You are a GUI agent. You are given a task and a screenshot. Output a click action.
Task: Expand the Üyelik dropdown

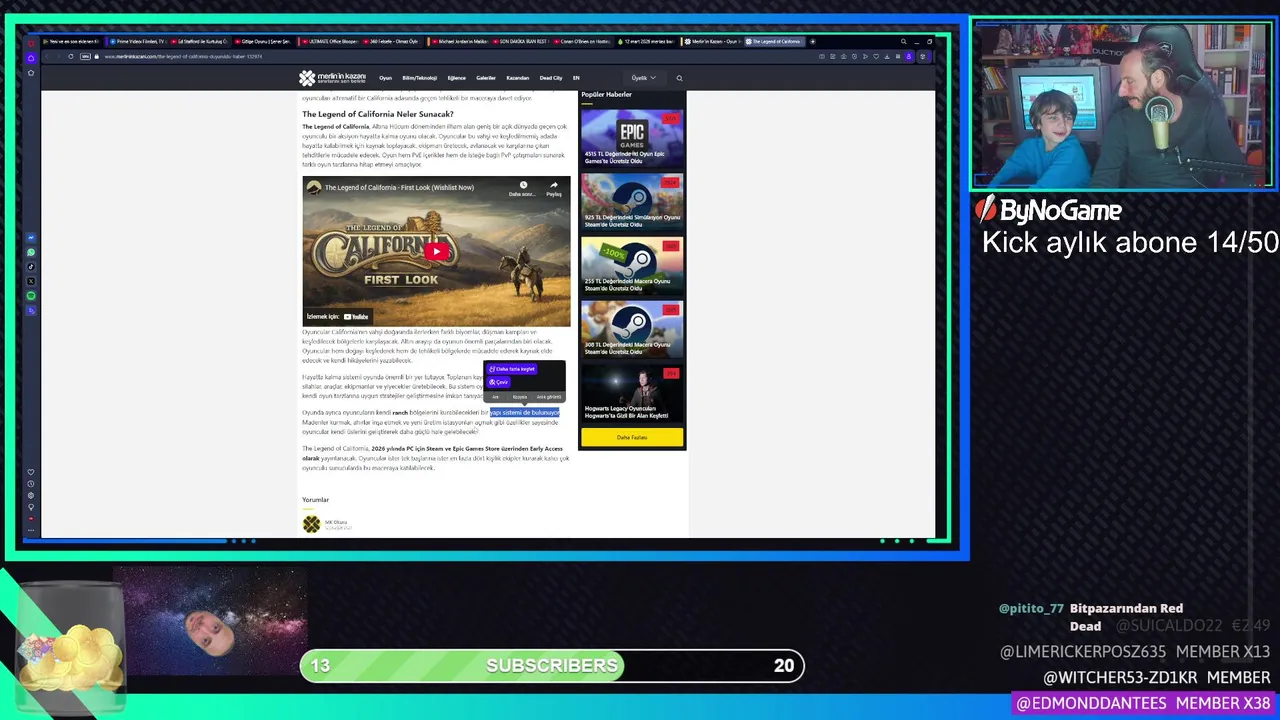pyautogui.click(x=643, y=78)
